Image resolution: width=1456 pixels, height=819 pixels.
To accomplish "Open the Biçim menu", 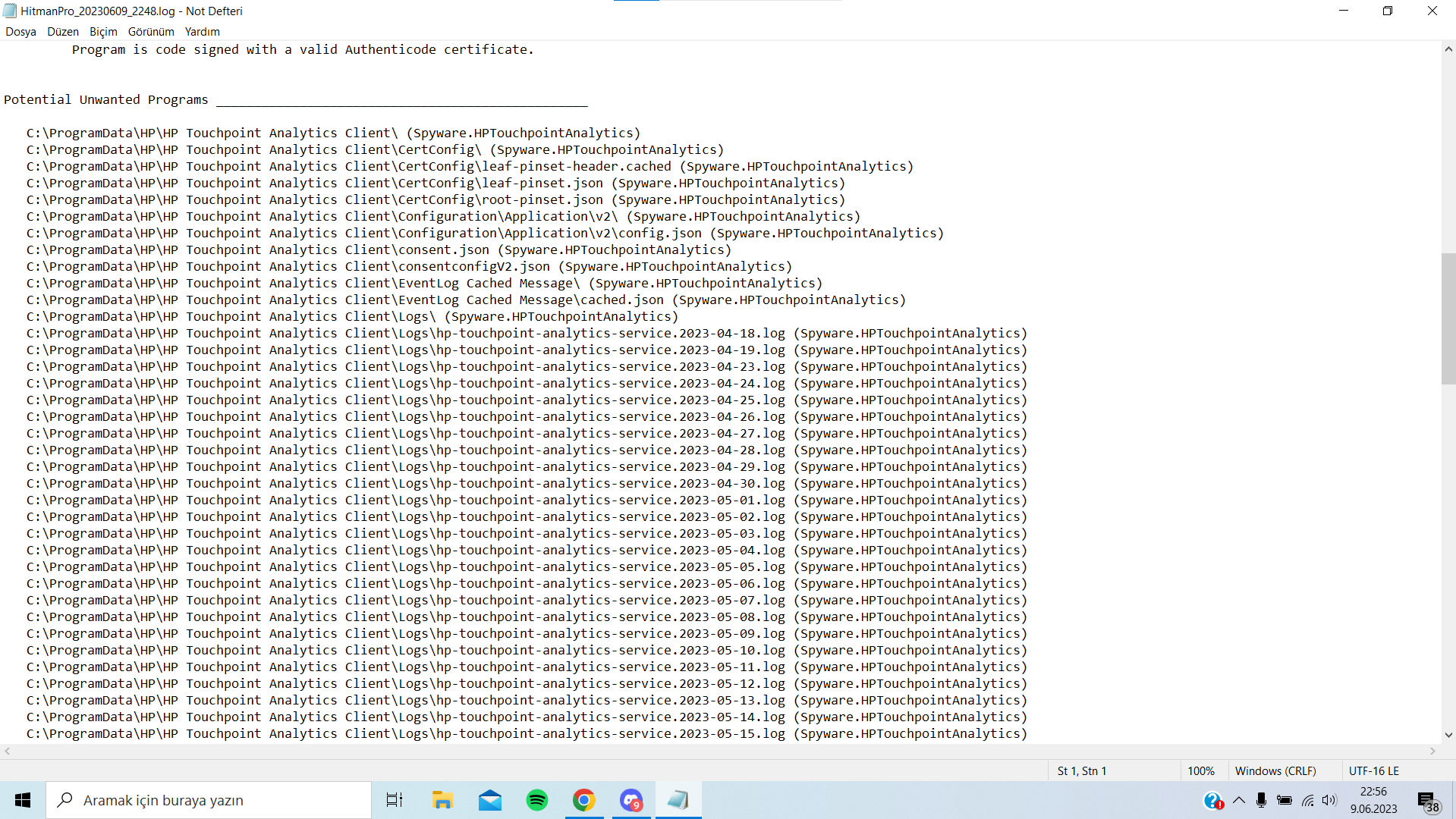I will tap(103, 32).
